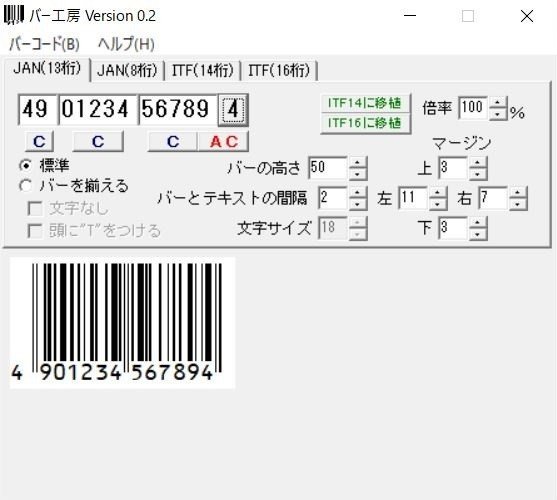This screenshot has width=557, height=500.
Task: Click the ITF16に移植 button
Action: pos(366,123)
